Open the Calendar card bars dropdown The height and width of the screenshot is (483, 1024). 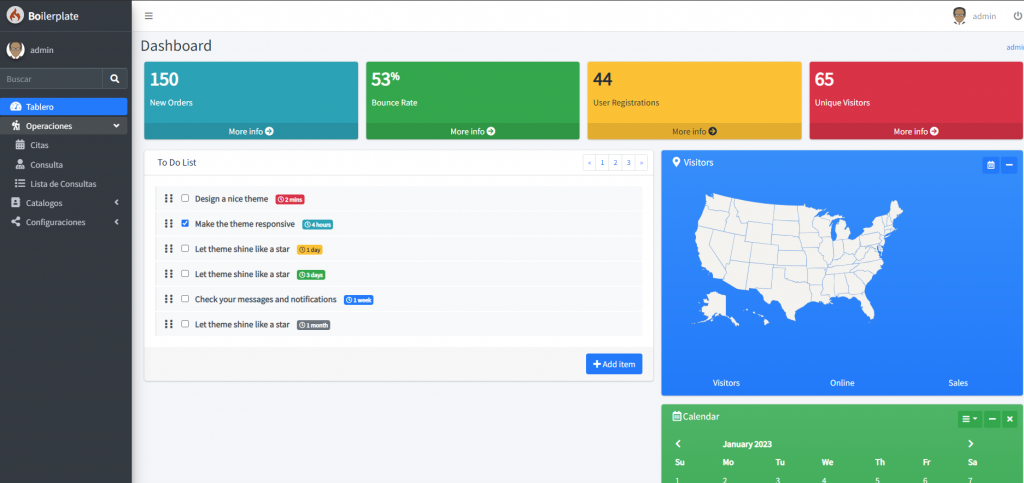click(x=969, y=419)
